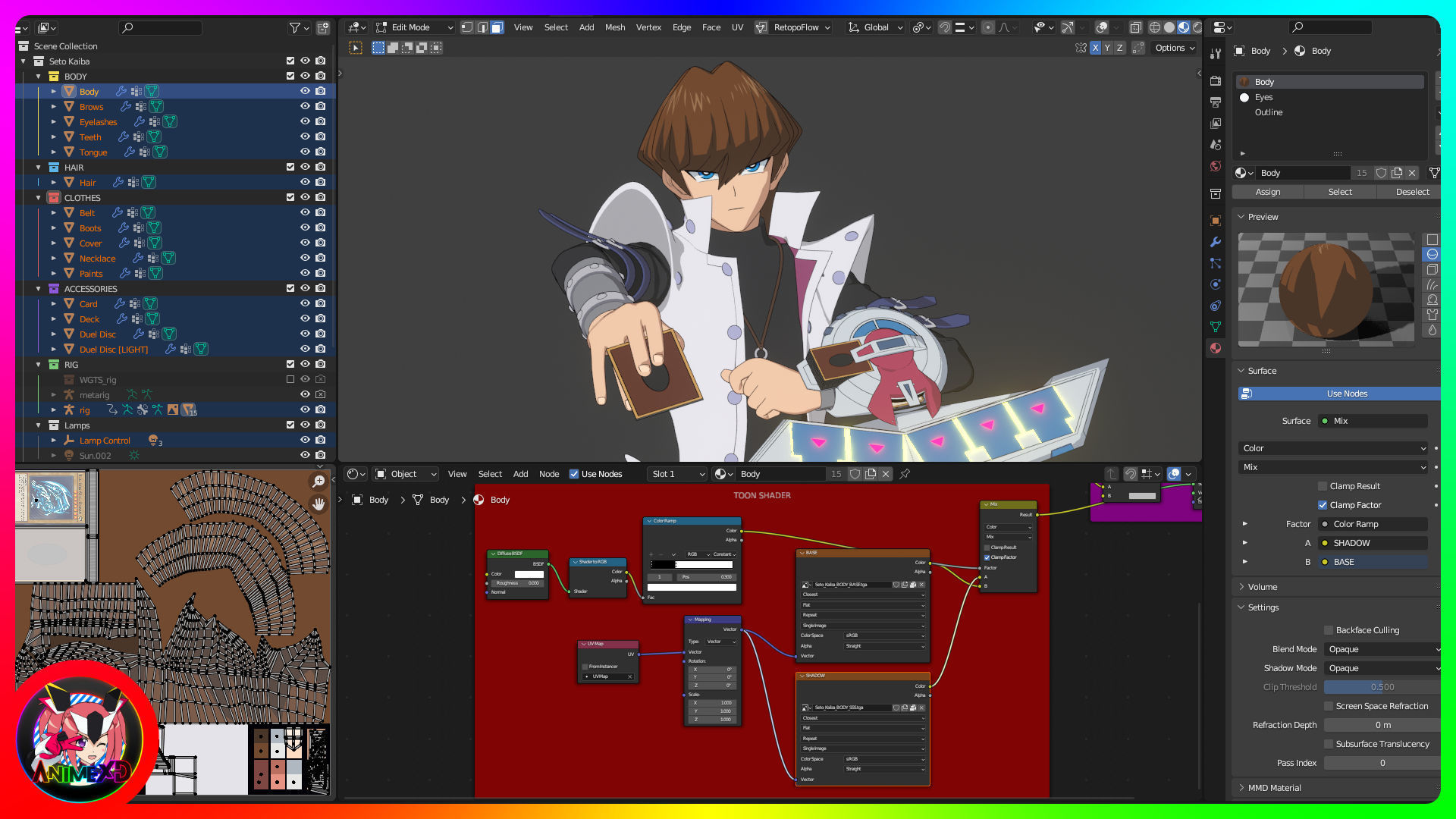Open the Tool properties tab

tap(1216, 54)
